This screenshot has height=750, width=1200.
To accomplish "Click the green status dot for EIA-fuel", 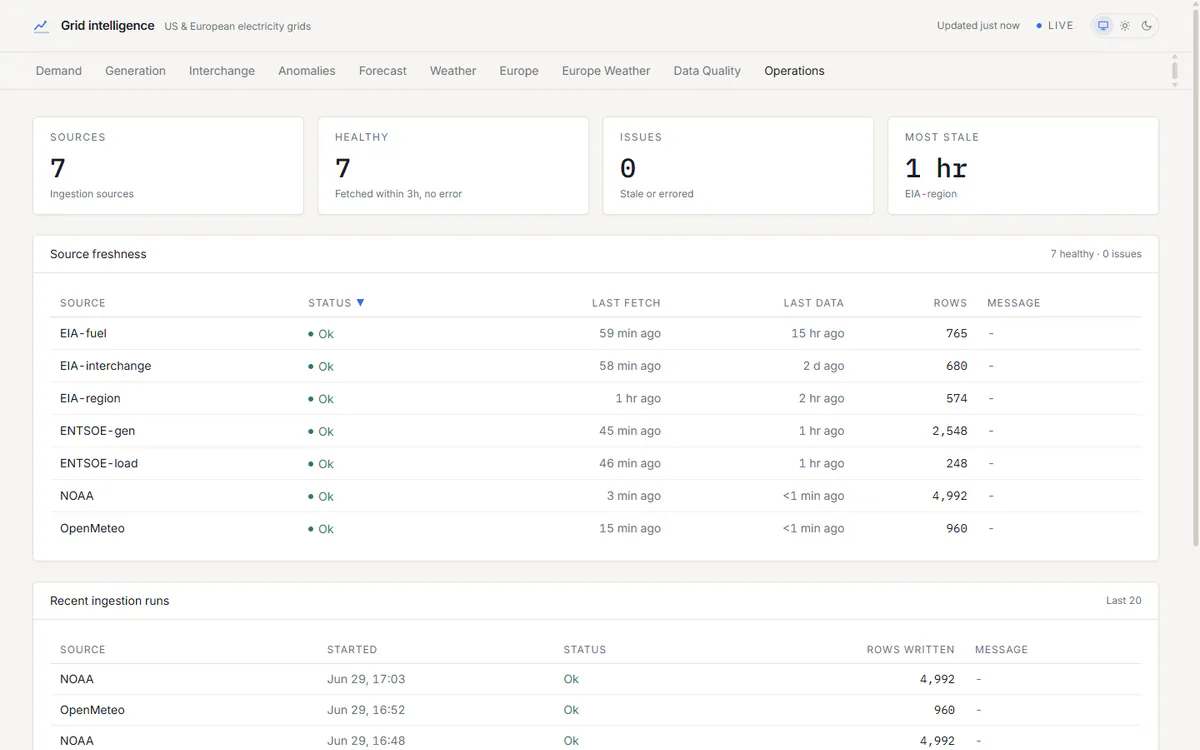I will tap(311, 334).
